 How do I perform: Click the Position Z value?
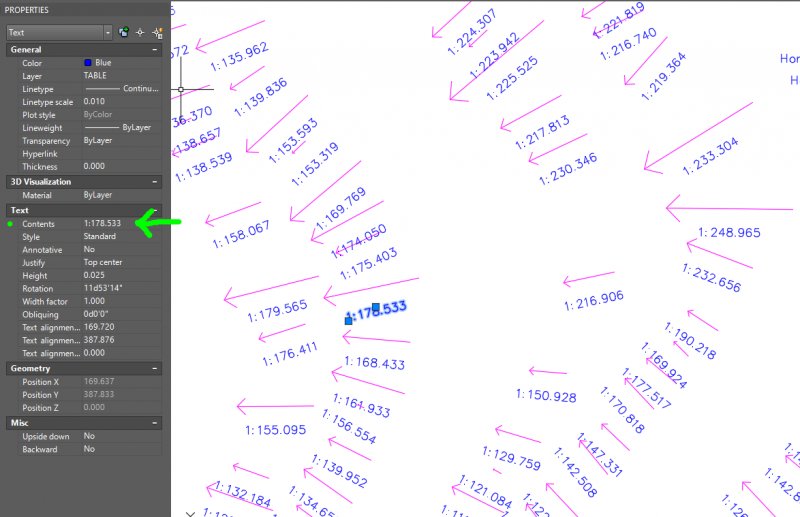point(94,407)
